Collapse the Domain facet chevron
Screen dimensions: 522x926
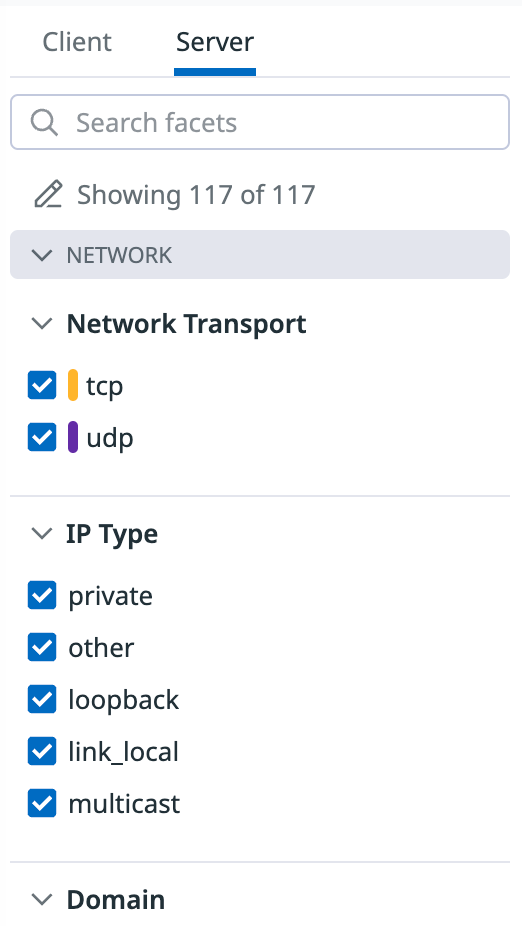coord(42,899)
